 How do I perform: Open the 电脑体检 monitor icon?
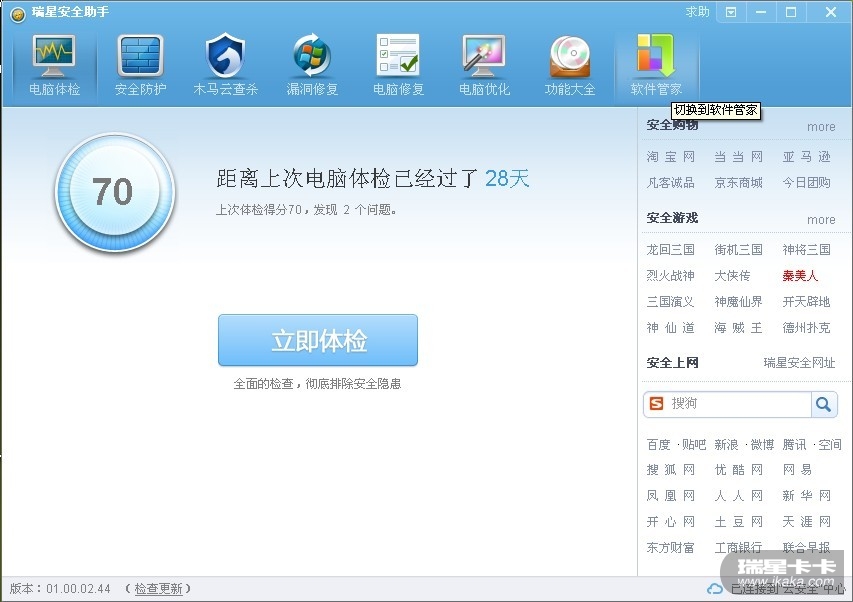(54, 55)
